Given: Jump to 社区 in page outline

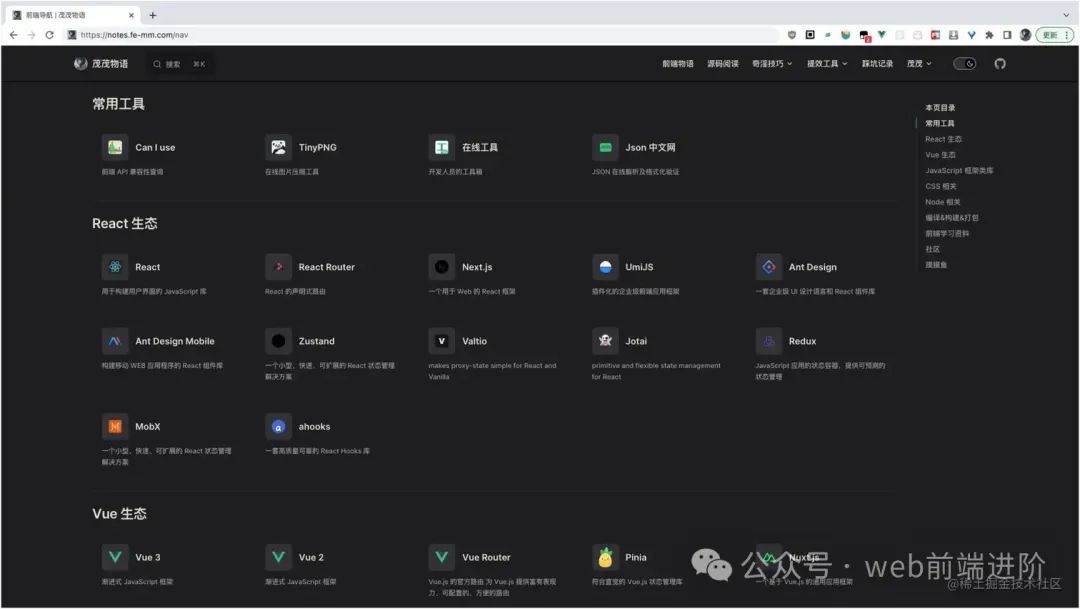Looking at the screenshot, I should 933,249.
